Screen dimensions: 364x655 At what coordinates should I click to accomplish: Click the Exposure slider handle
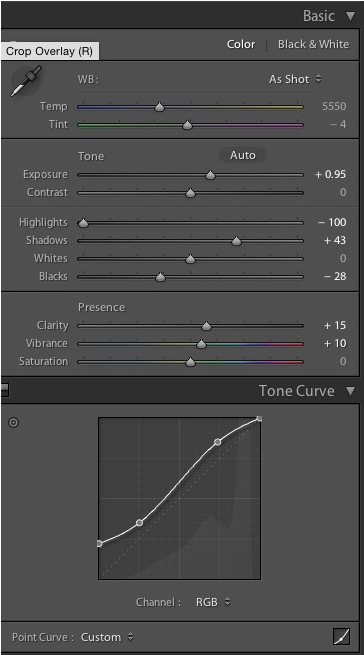pos(211,175)
